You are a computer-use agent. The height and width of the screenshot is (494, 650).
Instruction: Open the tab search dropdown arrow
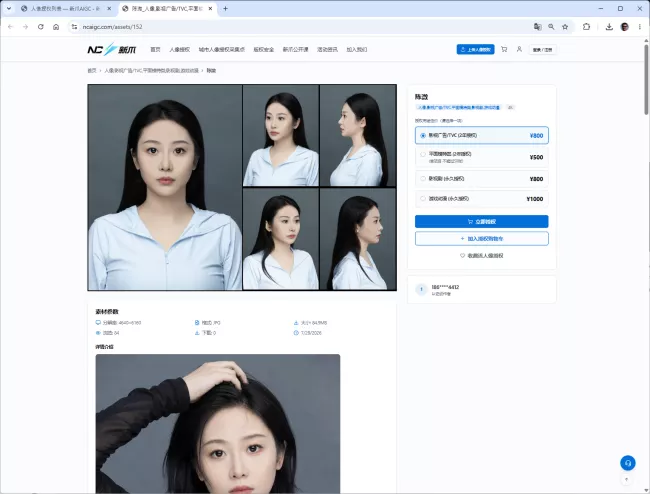9,8
